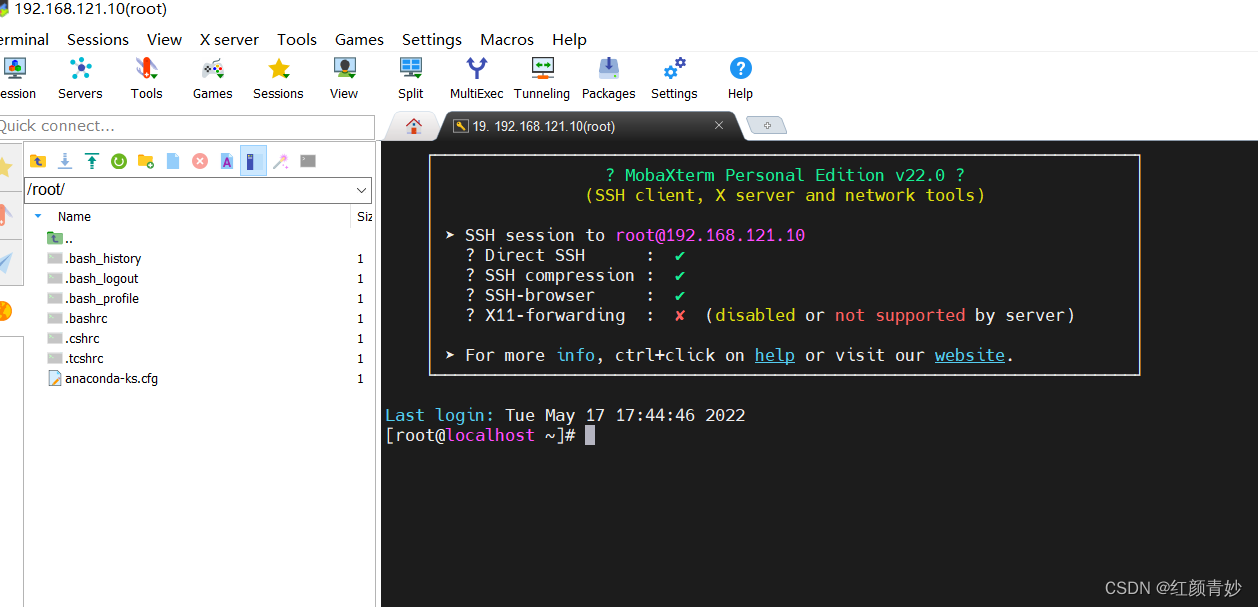The width and height of the screenshot is (1258, 607).
Task: Open the Macros menu
Action: tap(507, 40)
